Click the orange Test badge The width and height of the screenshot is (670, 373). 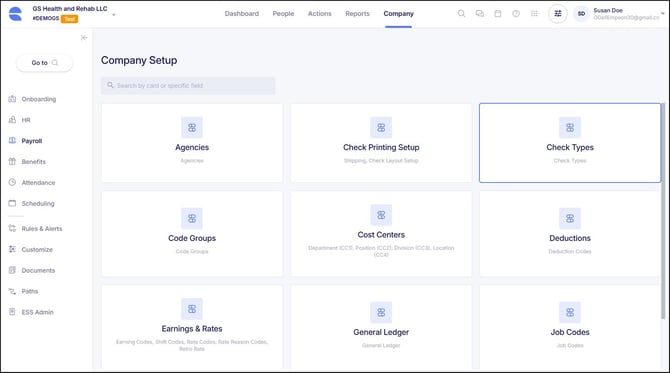coord(69,19)
